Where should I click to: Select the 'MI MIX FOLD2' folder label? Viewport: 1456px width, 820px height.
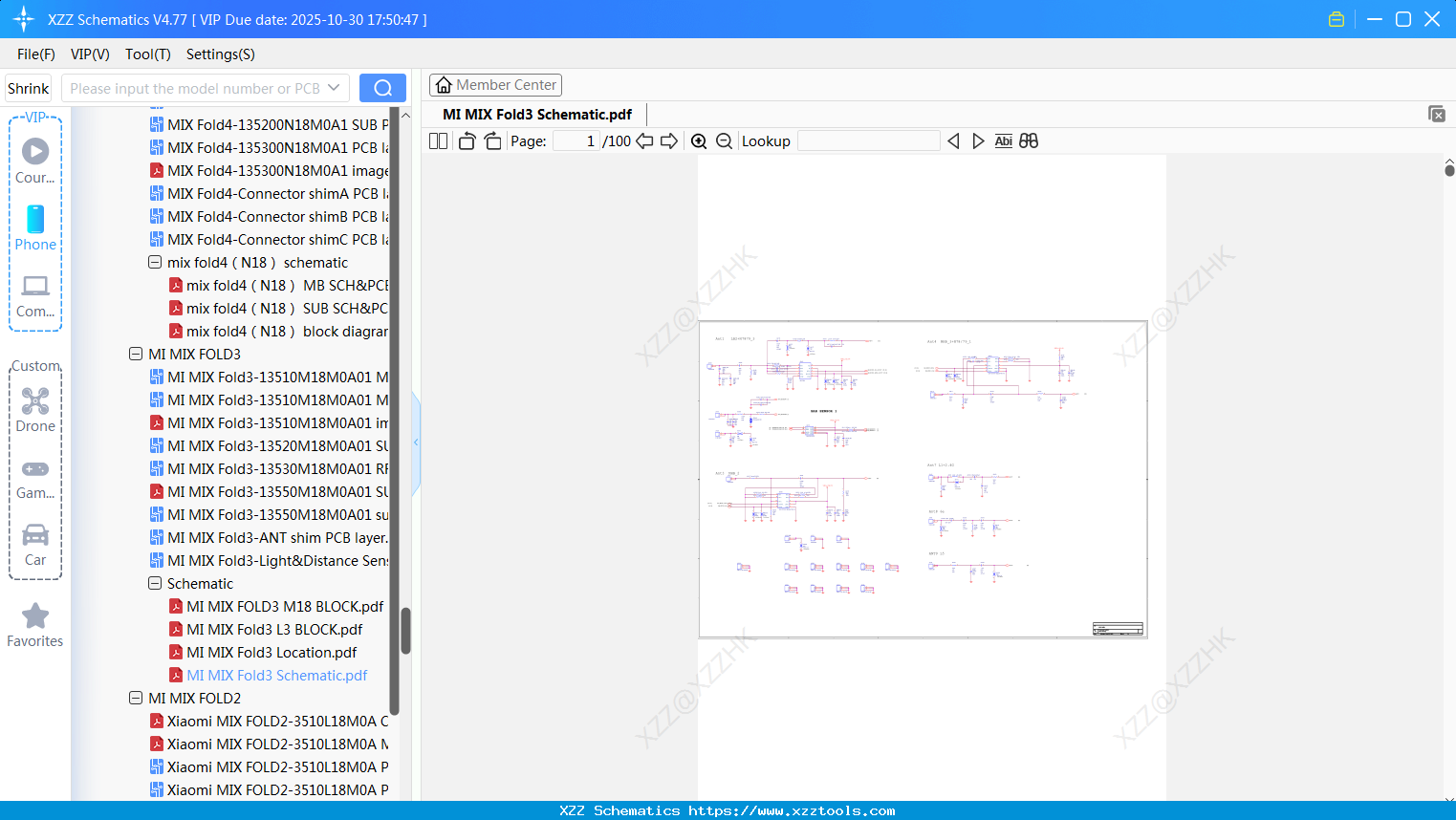[194, 698]
